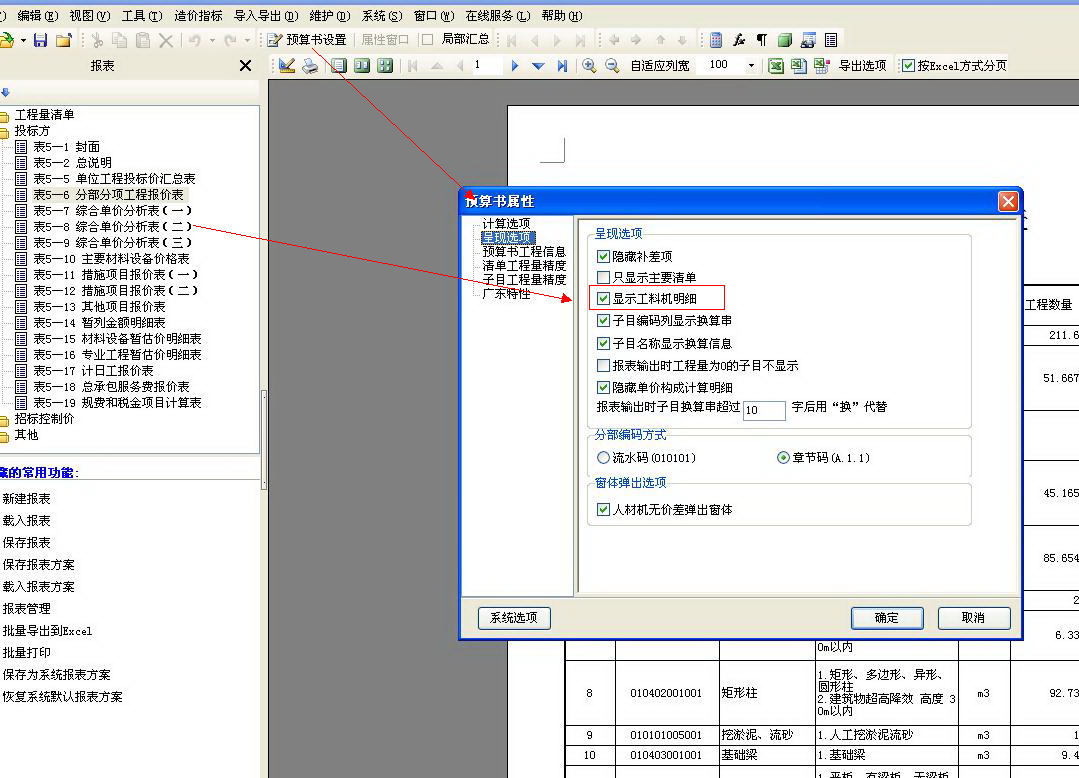Image resolution: width=1079 pixels, height=778 pixels.
Task: Open the 编辑(E) menu
Action: [38, 15]
